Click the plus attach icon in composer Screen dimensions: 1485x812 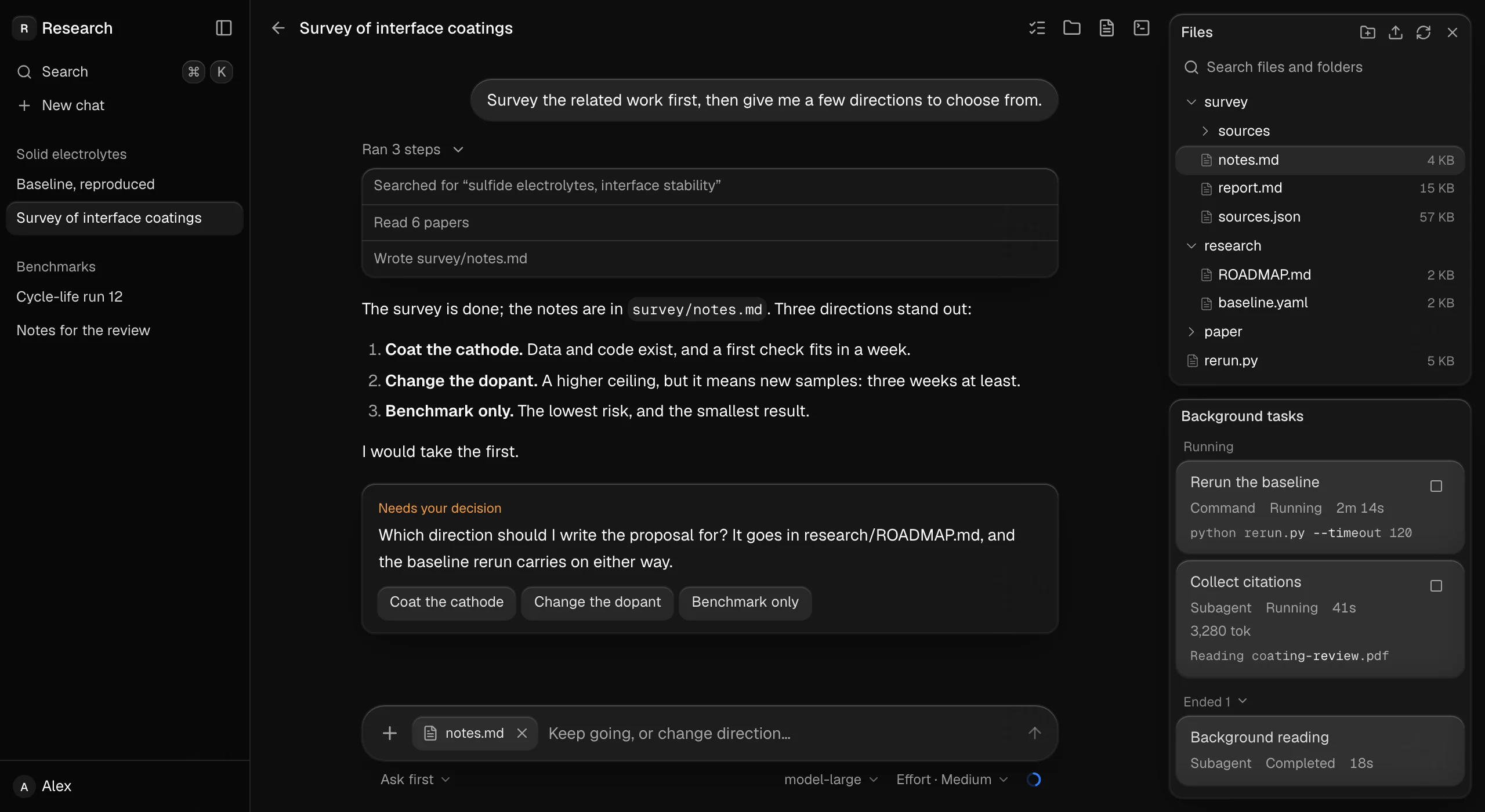pyautogui.click(x=390, y=733)
